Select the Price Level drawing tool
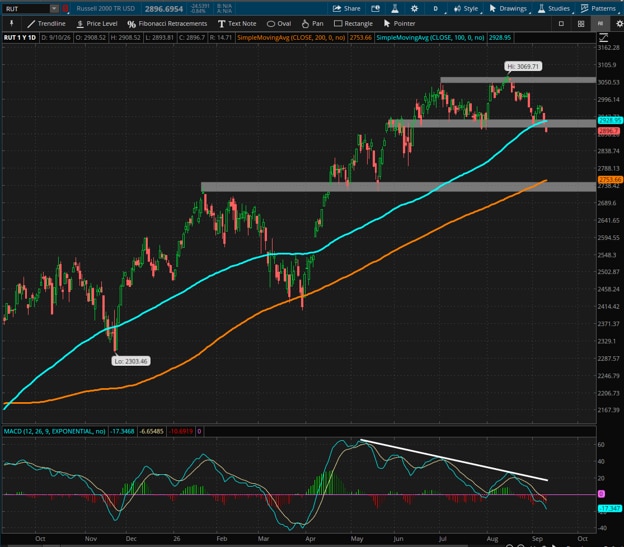 [97, 23]
